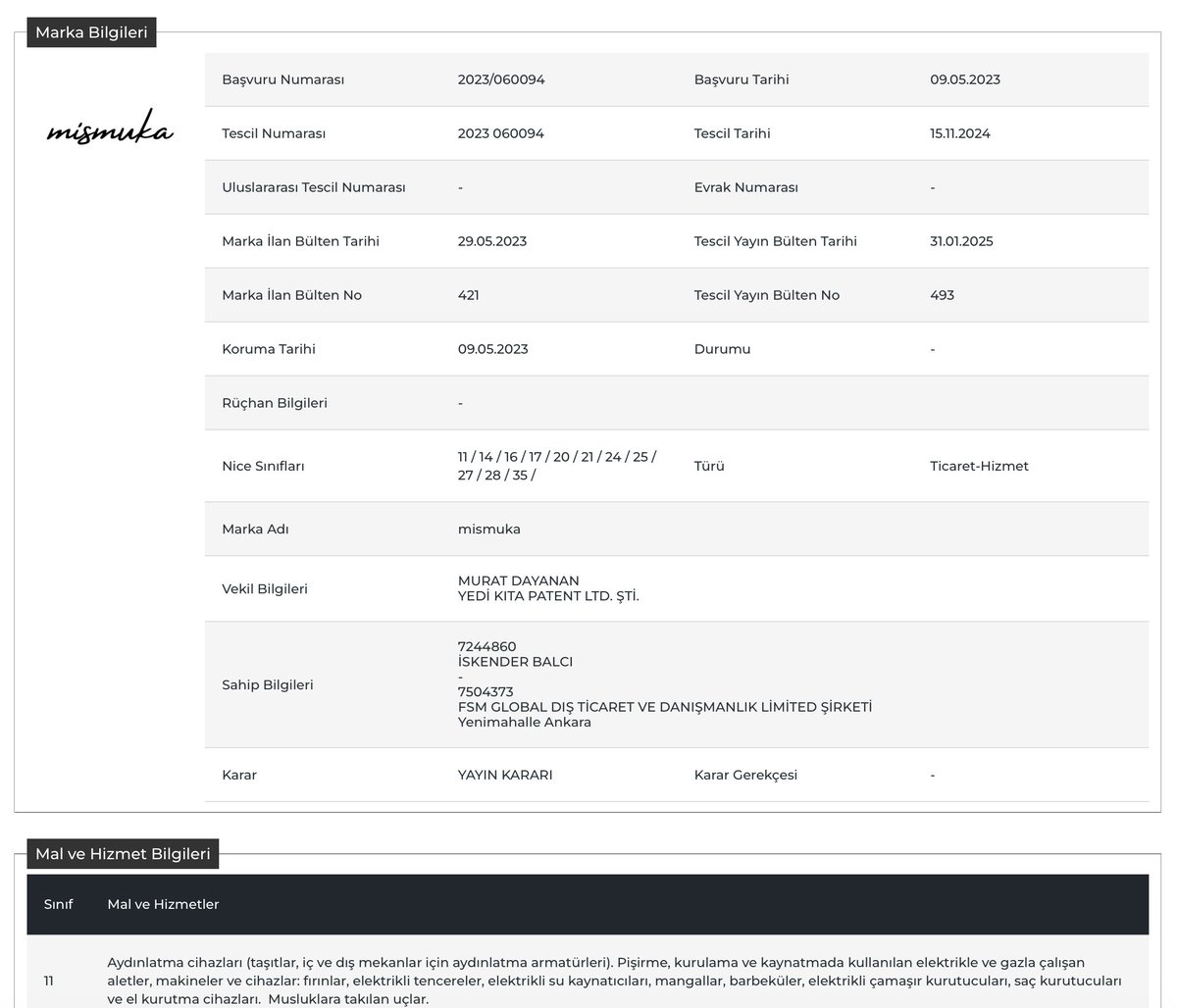Click the Tescil Yayın Bülten No label
Screen dimensions: 1177x1008
[766, 295]
